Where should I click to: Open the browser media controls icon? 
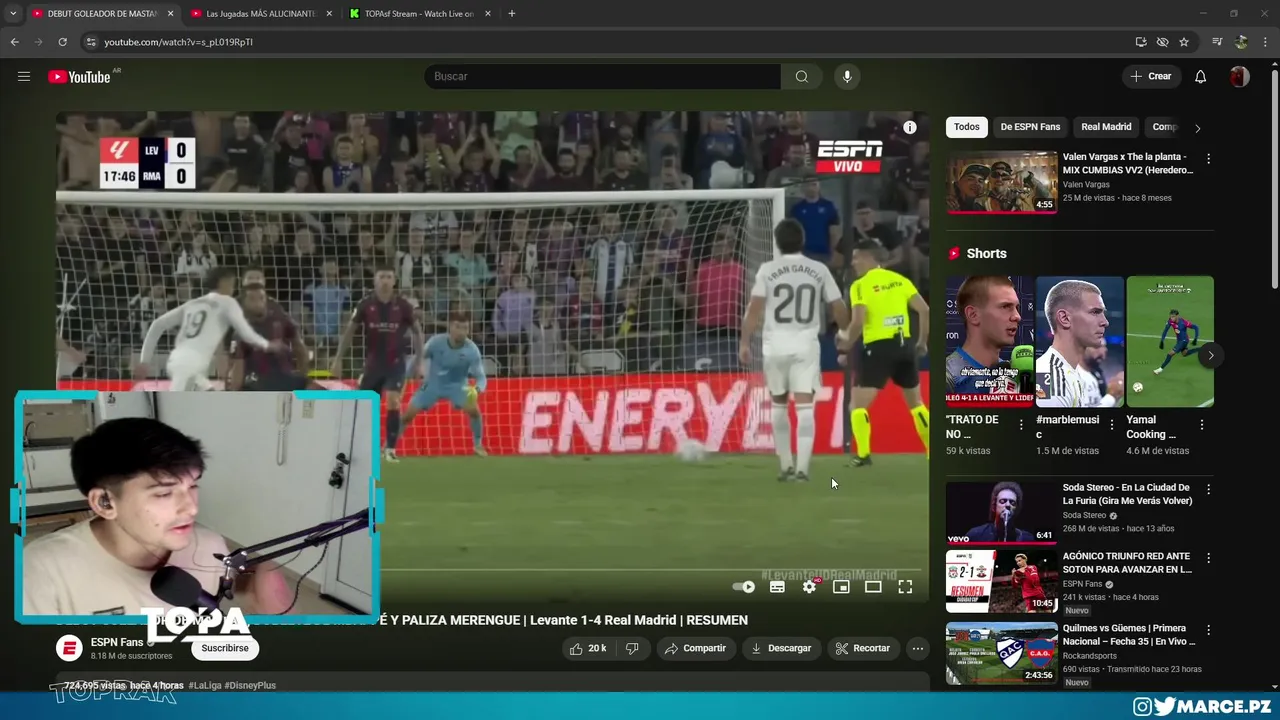click(1217, 42)
